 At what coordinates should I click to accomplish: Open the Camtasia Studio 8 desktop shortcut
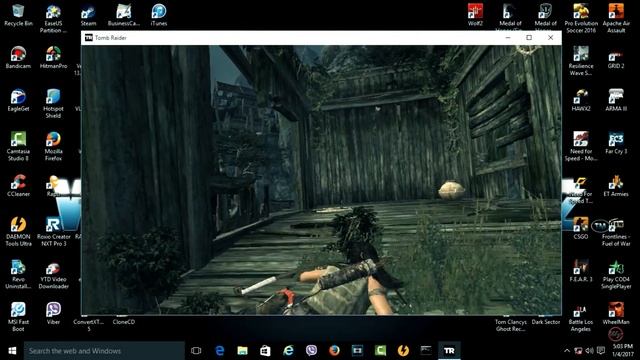tap(18, 147)
